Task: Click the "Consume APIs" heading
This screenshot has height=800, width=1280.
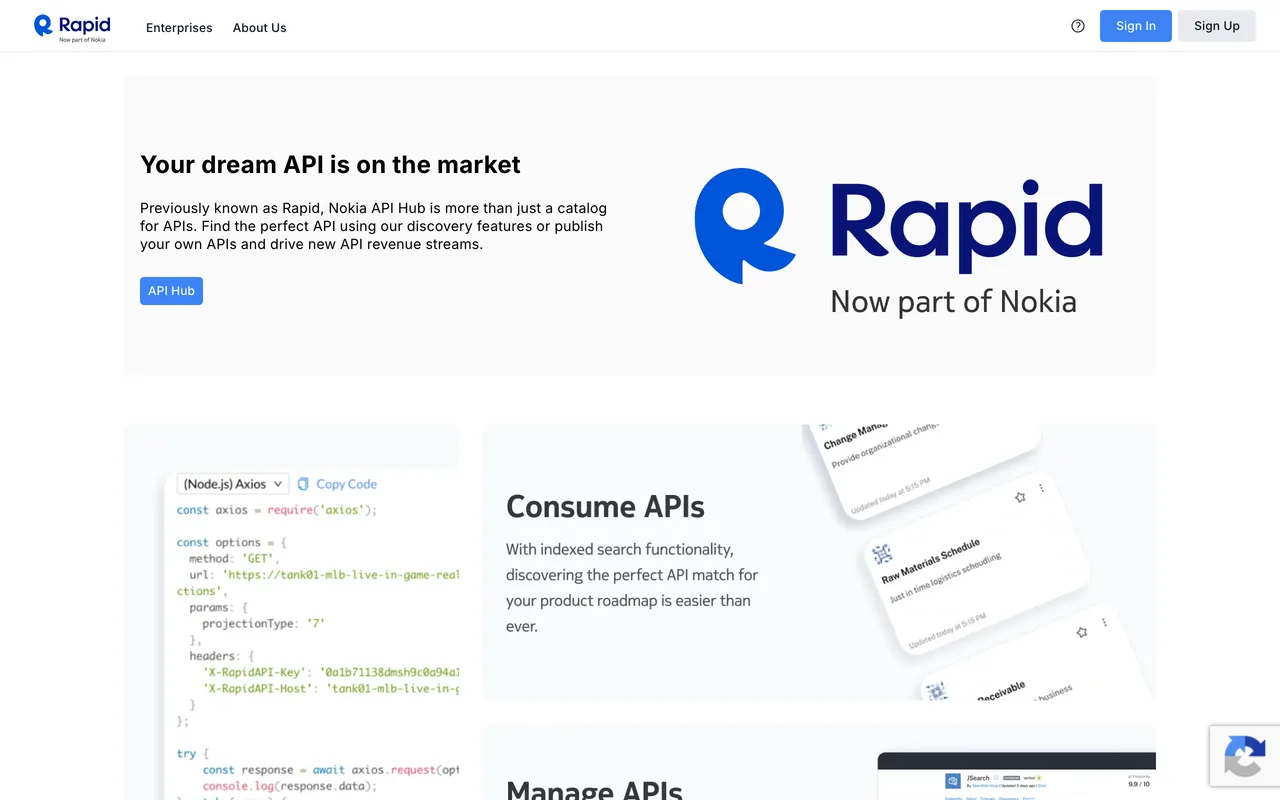Action: [605, 507]
